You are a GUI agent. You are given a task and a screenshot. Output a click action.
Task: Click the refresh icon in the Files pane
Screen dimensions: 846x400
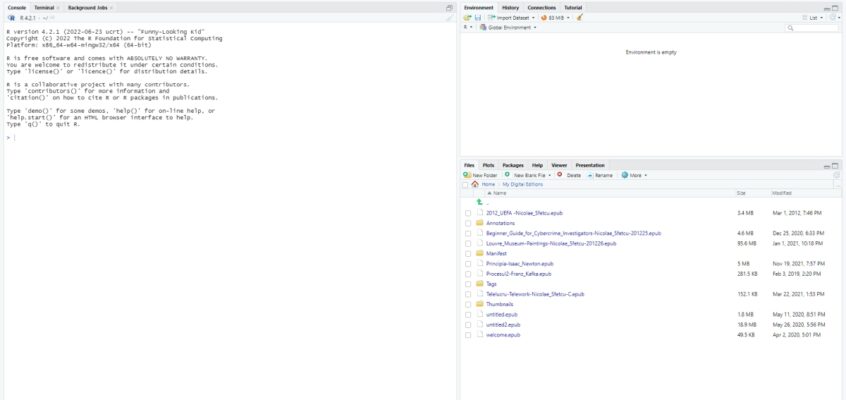[x=837, y=175]
